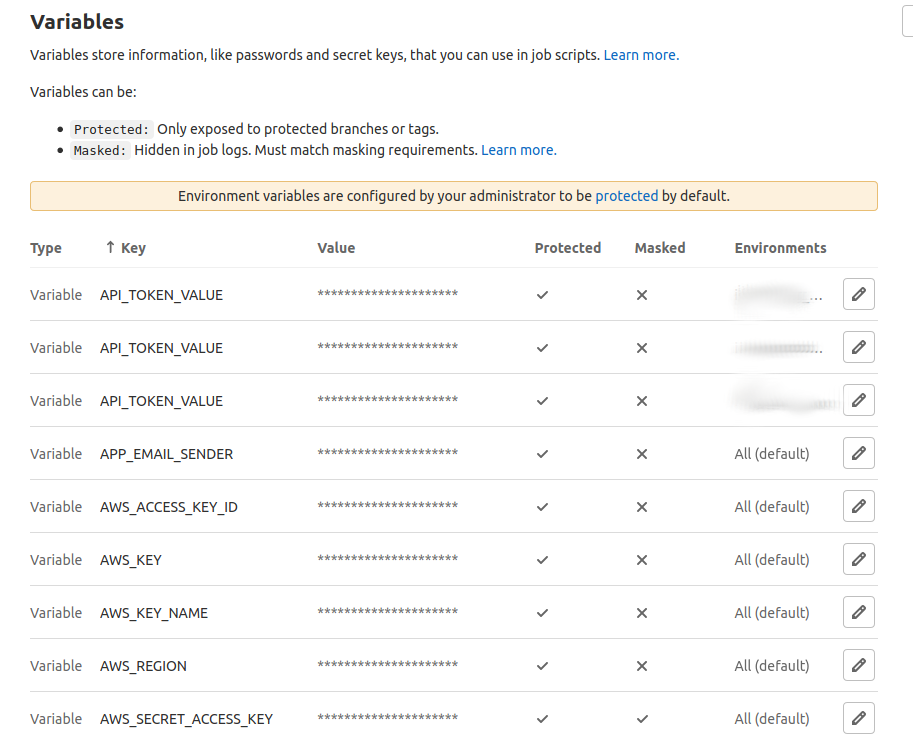Screen dimensions: 913x741
Task: Select the Environments column header
Action: (x=780, y=247)
